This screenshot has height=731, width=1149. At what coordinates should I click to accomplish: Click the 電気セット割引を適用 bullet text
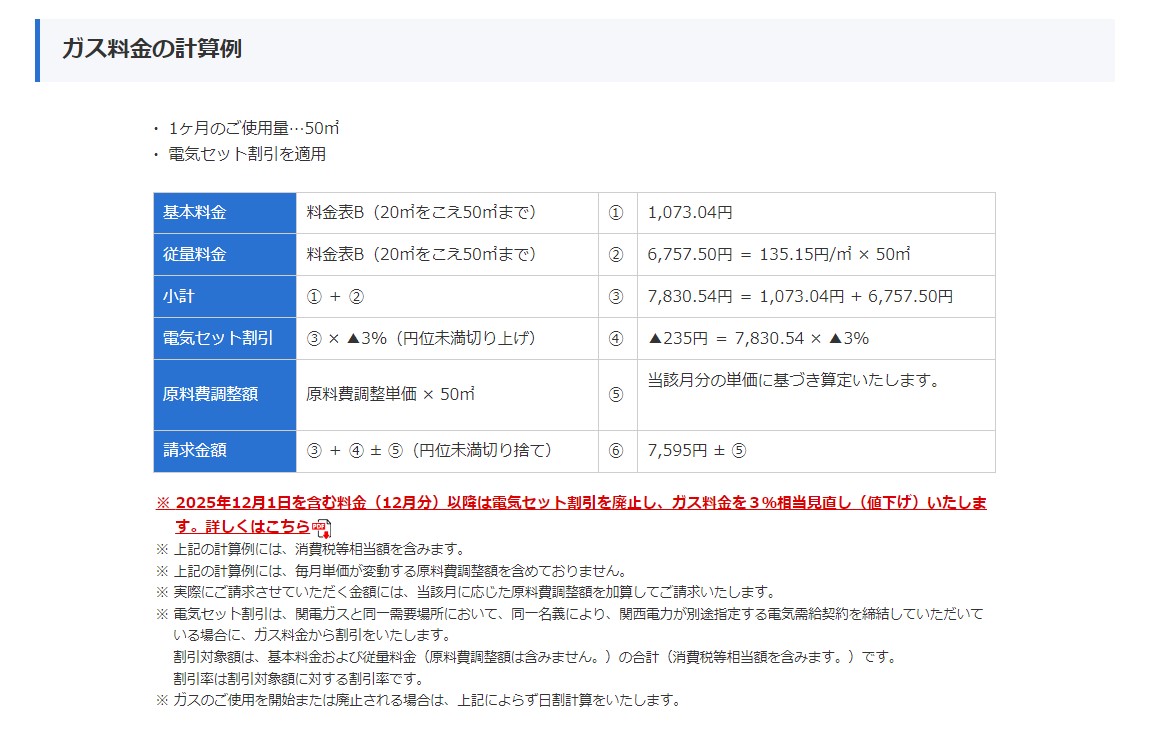(x=247, y=154)
